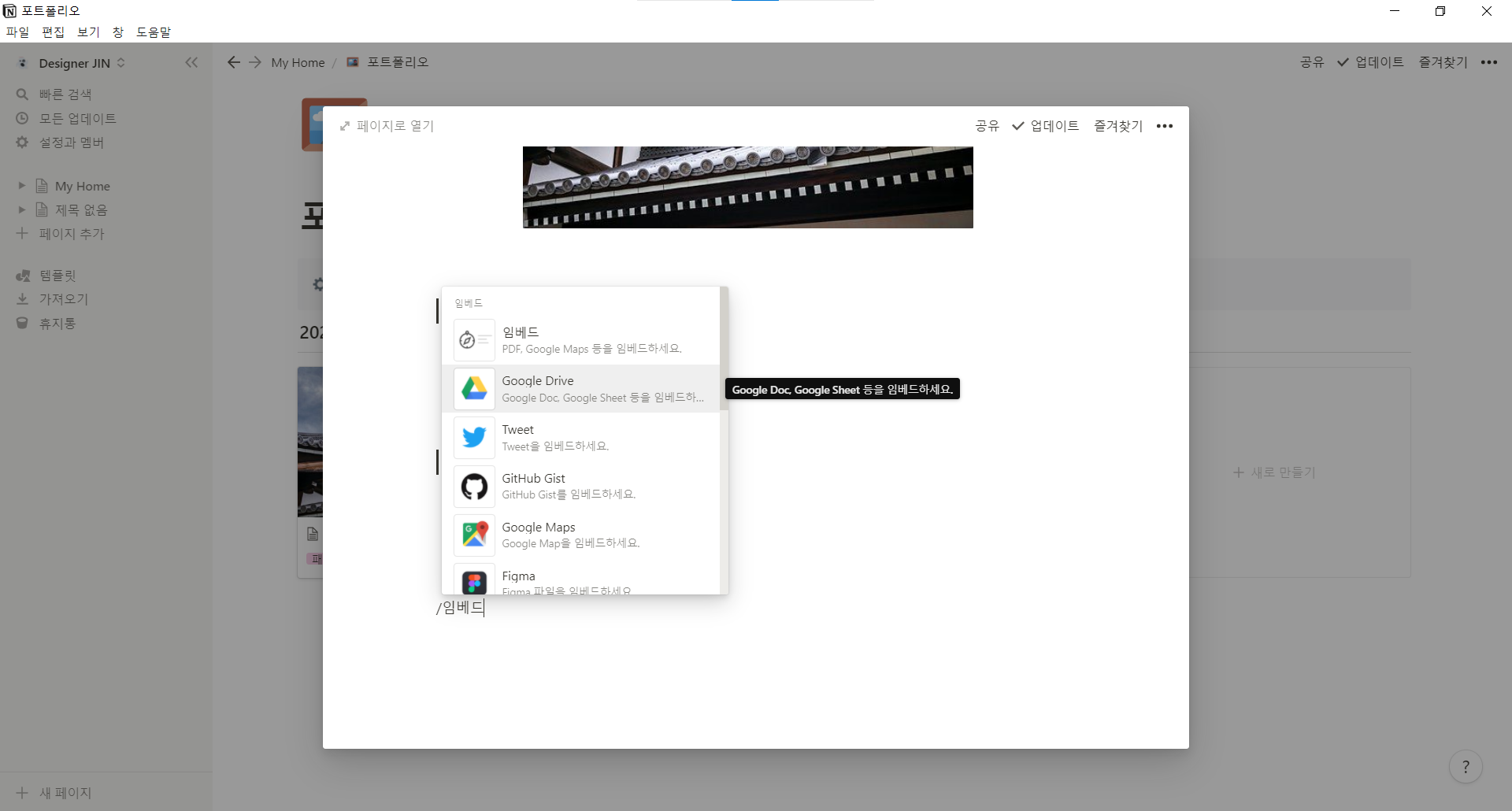This screenshot has height=811, width=1512.
Task: Click the 휴지통 trash icon
Action: click(x=22, y=323)
